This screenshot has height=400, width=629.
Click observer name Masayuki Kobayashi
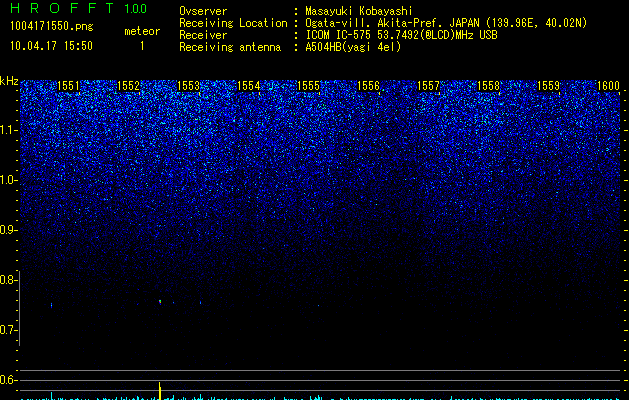coord(359,11)
